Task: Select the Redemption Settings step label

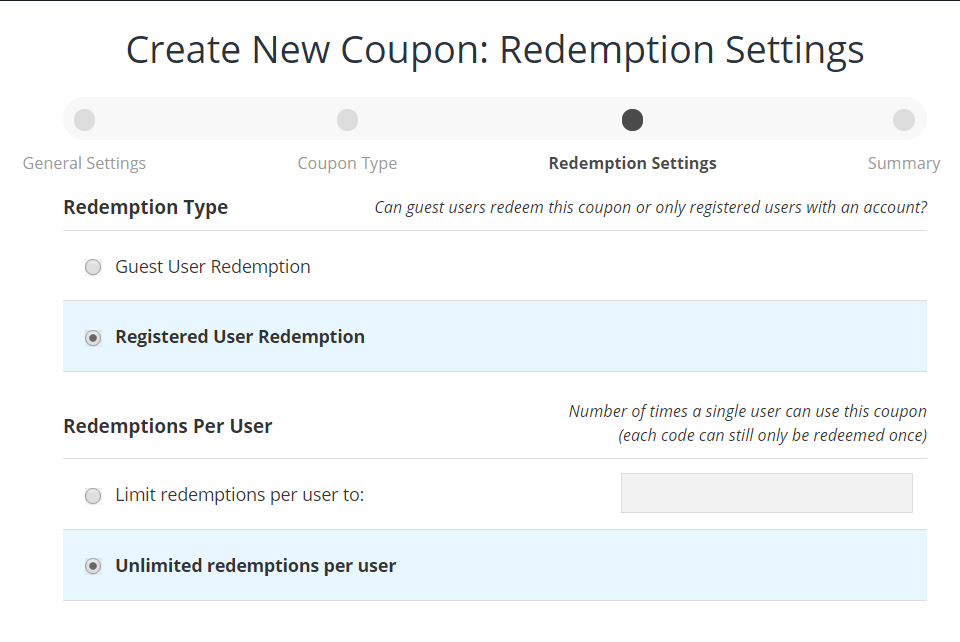Action: click(x=632, y=163)
